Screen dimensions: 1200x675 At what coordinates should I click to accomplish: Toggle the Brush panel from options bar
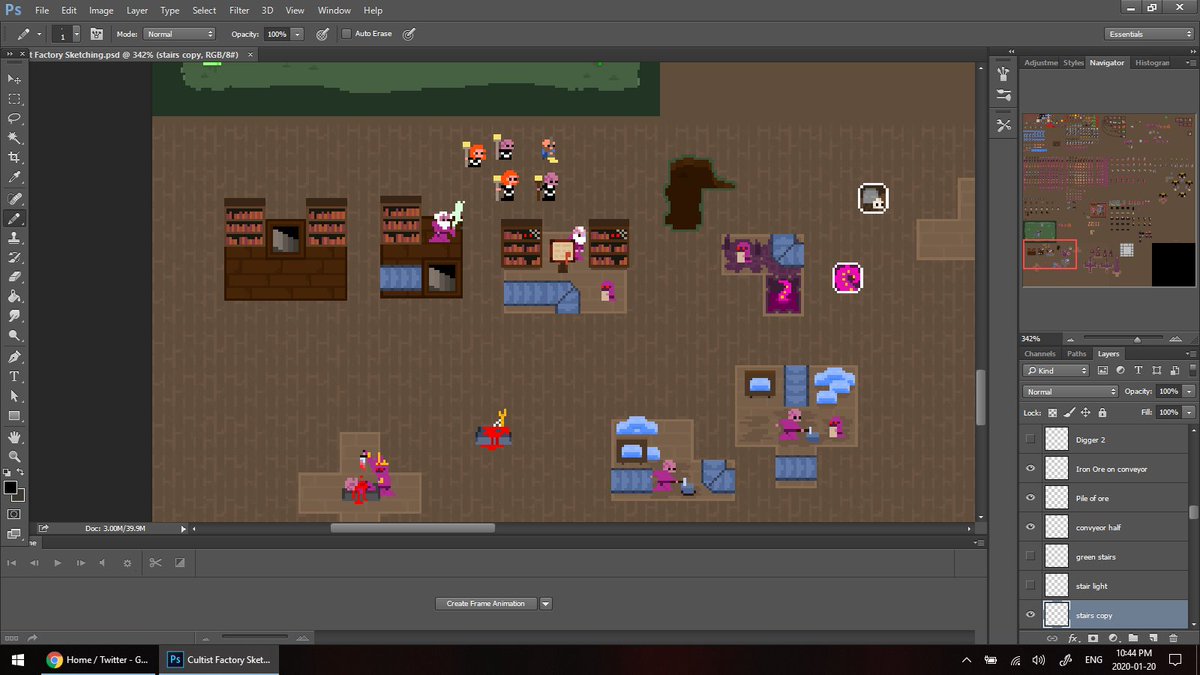[97, 34]
